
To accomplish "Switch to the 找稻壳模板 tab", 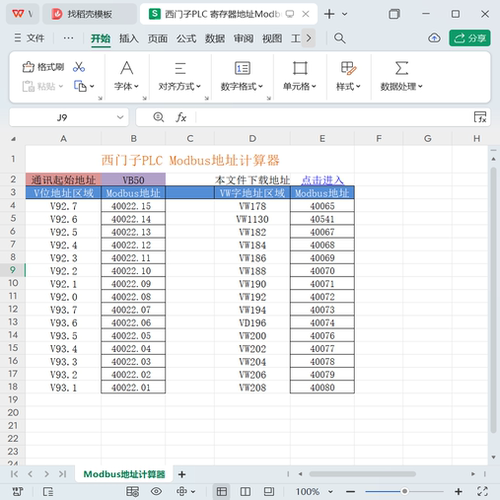I will click(x=89, y=14).
